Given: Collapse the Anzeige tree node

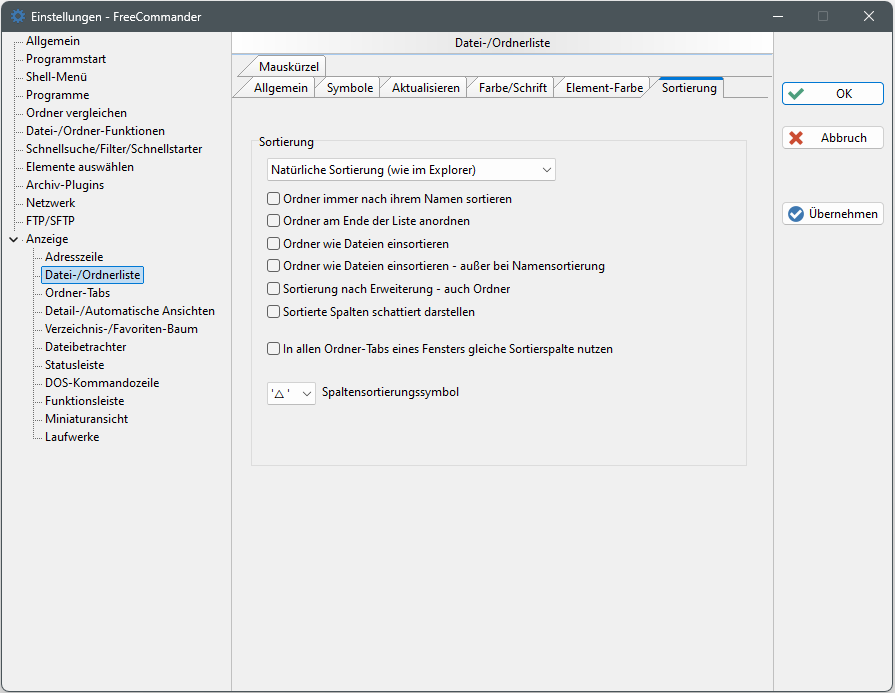Looking at the screenshot, I should (x=13, y=240).
